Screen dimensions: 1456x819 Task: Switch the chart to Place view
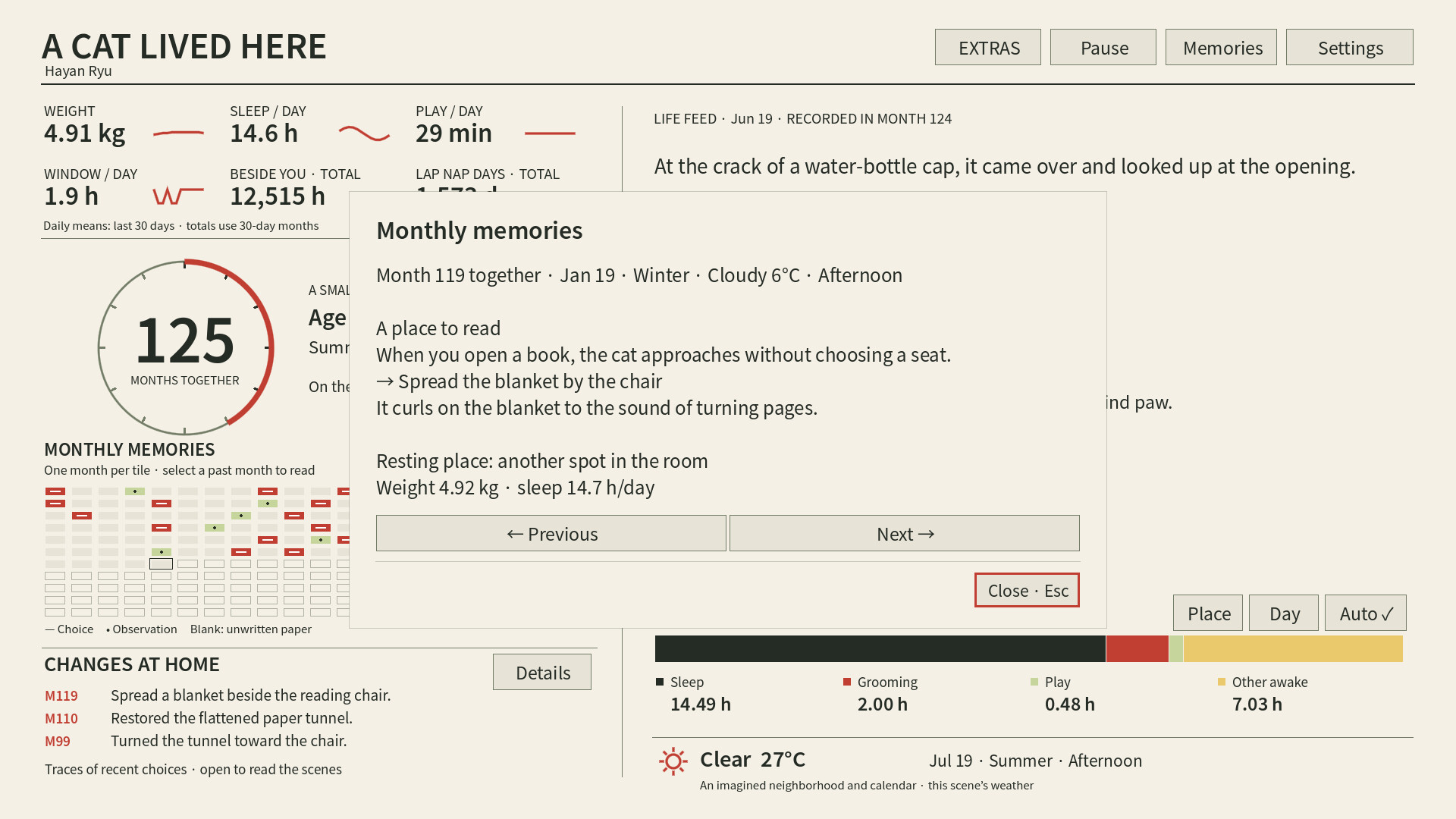[1208, 613]
